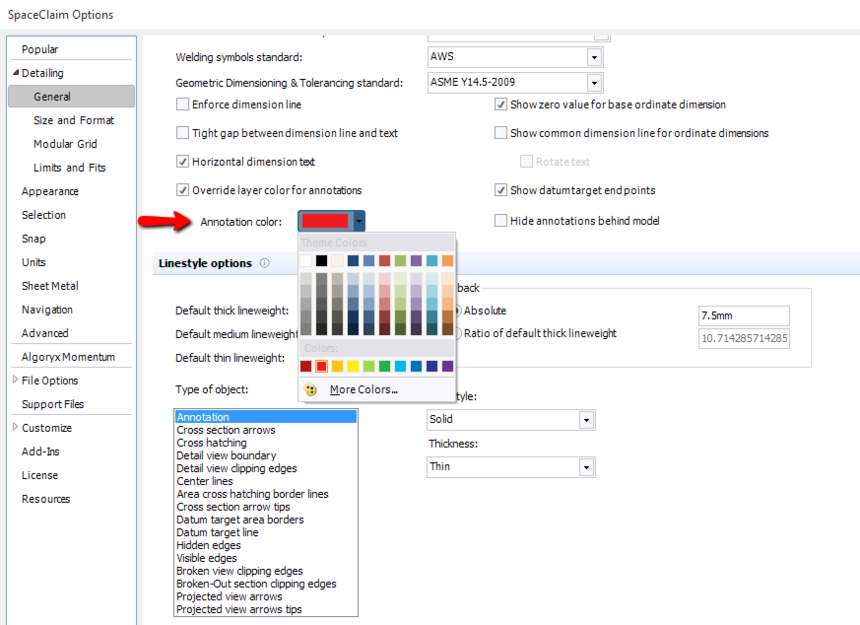
Task: Click More Colors... link
Action: pyautogui.click(x=364, y=389)
